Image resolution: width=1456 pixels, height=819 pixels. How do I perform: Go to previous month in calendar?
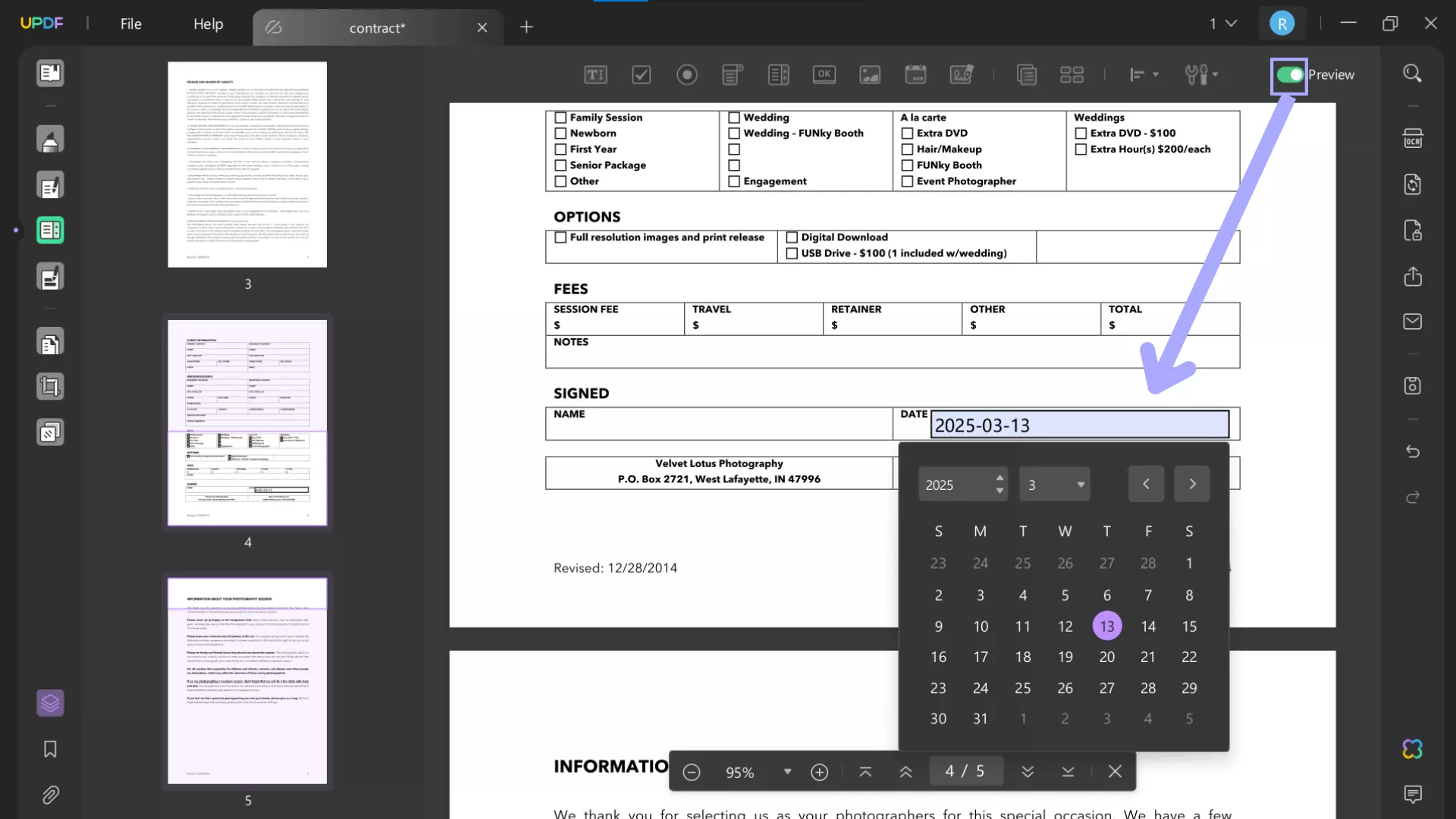pyautogui.click(x=1146, y=484)
